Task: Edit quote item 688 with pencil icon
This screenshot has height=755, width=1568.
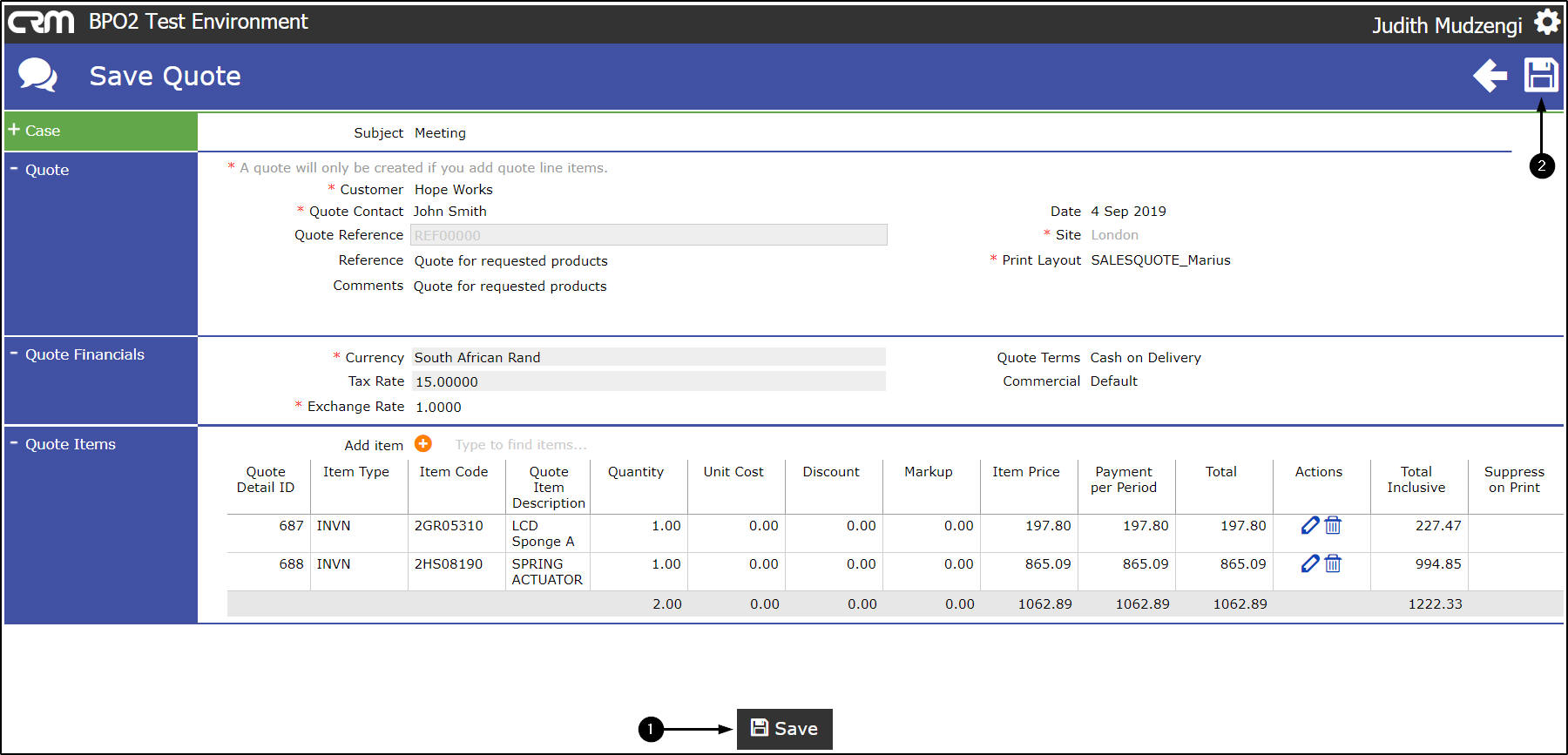Action: coord(1310,563)
